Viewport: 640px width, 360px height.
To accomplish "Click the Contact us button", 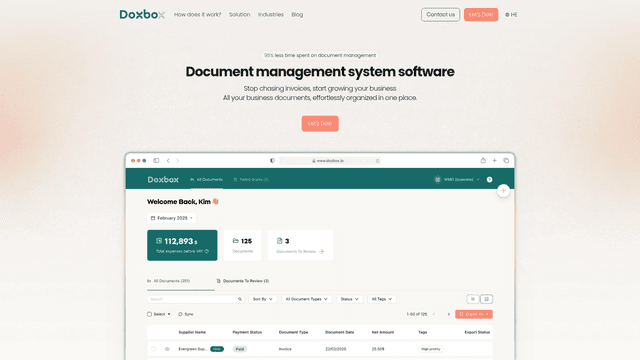I will click(x=440, y=15).
